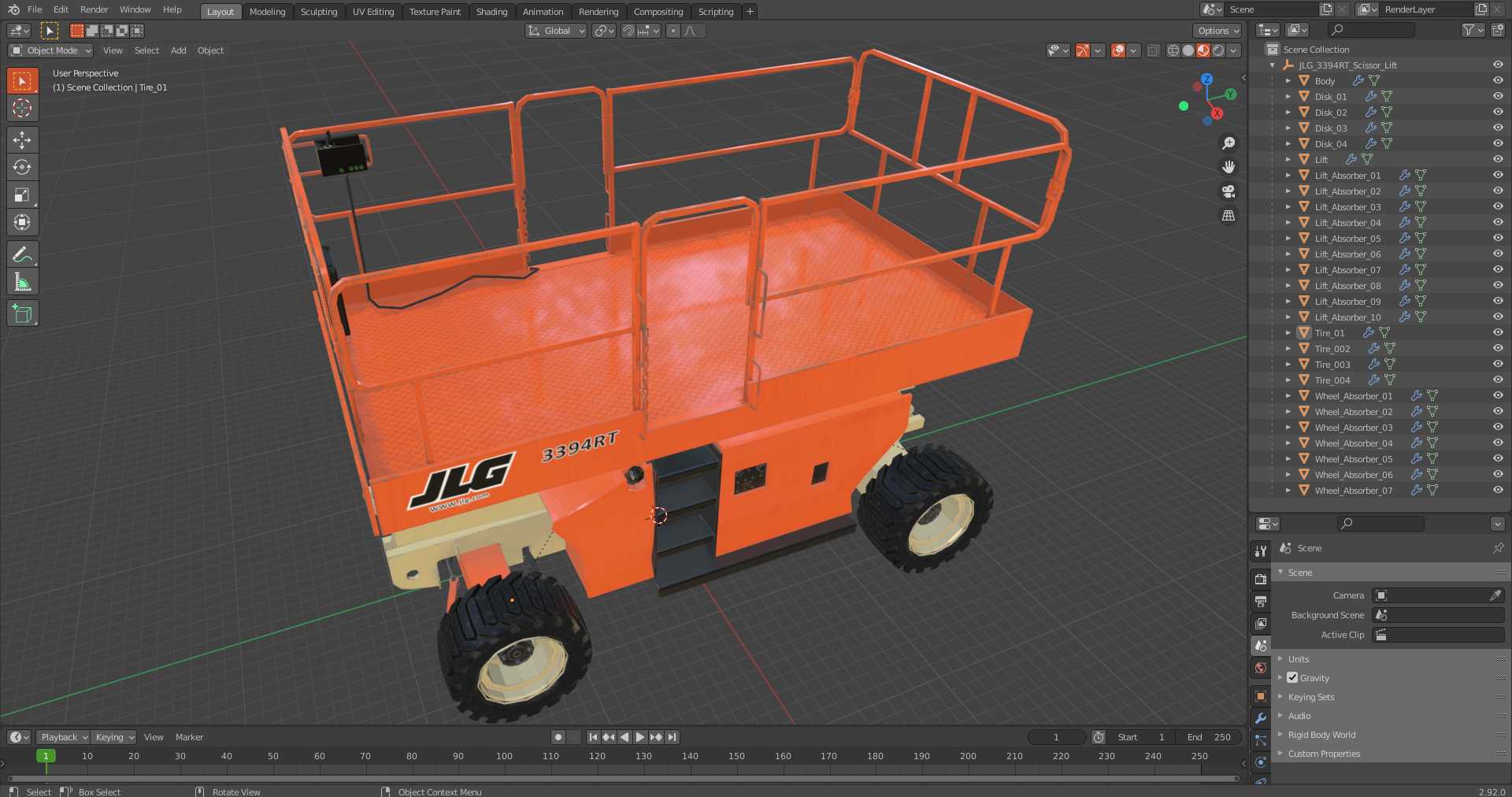This screenshot has height=797, width=1512.
Task: Toggle camera view icon in viewport
Action: pos(1228,191)
